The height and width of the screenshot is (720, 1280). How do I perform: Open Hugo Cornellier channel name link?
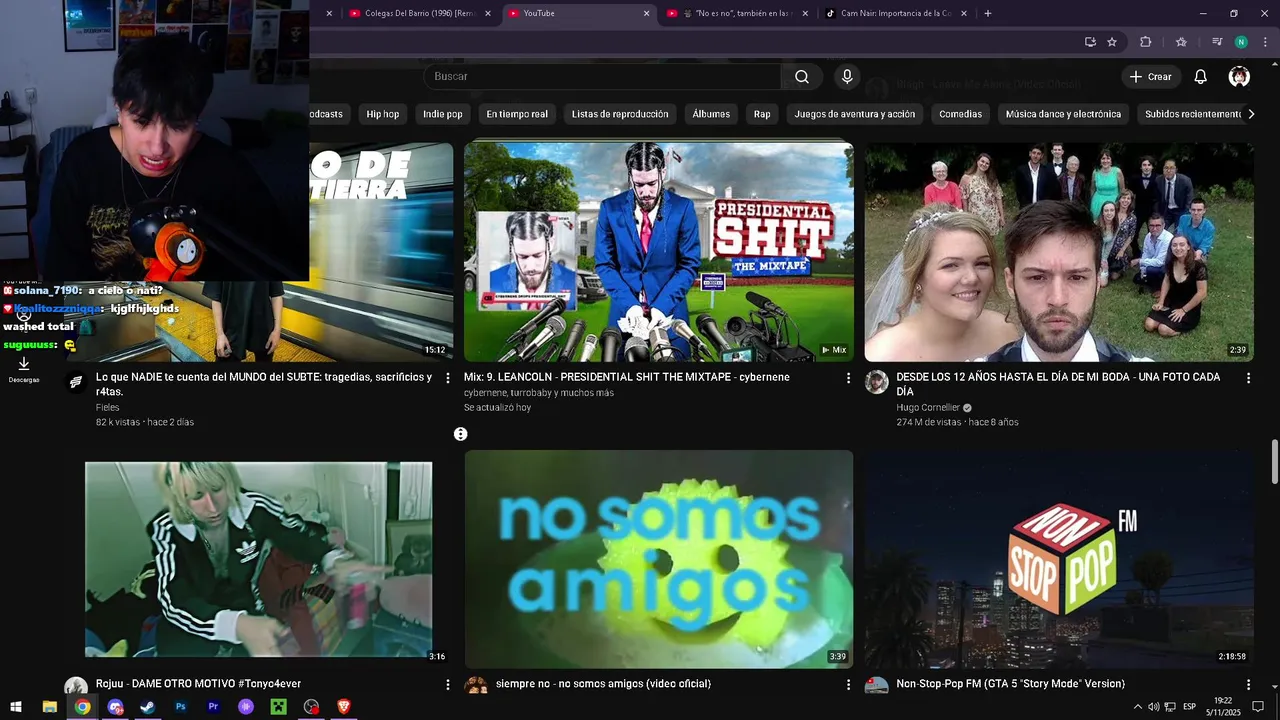(928, 408)
